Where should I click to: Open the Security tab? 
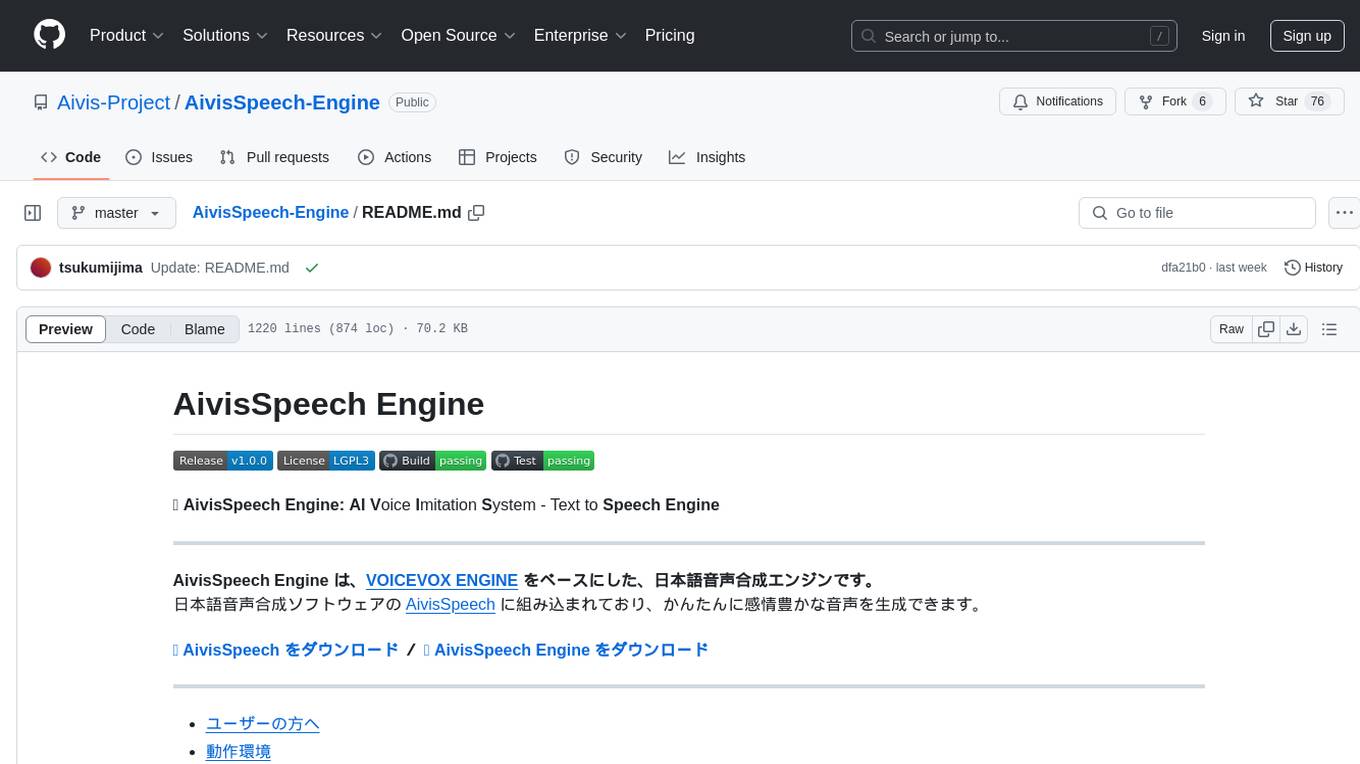[603, 157]
